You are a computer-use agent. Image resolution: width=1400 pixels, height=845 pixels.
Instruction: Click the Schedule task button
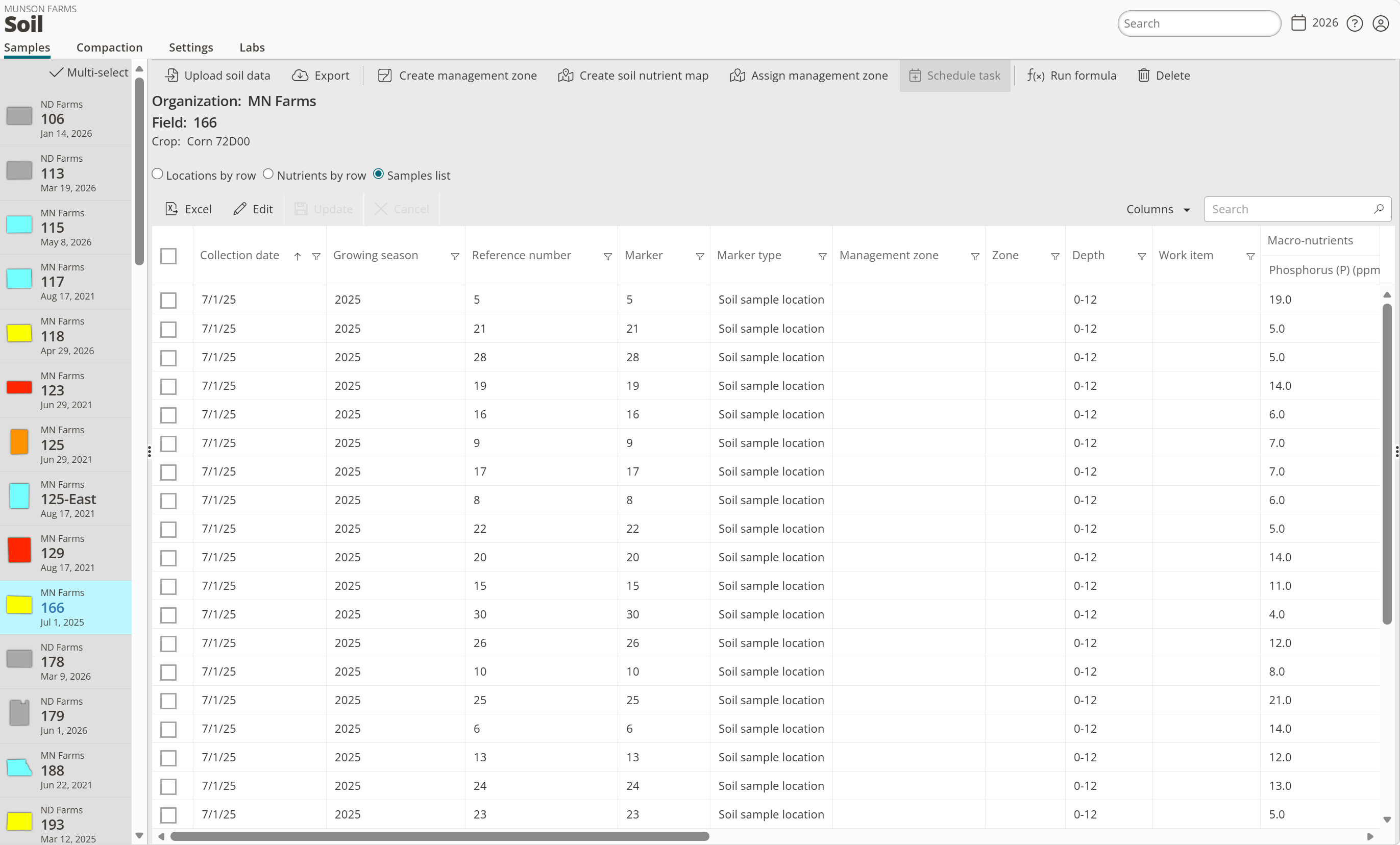[x=954, y=76]
